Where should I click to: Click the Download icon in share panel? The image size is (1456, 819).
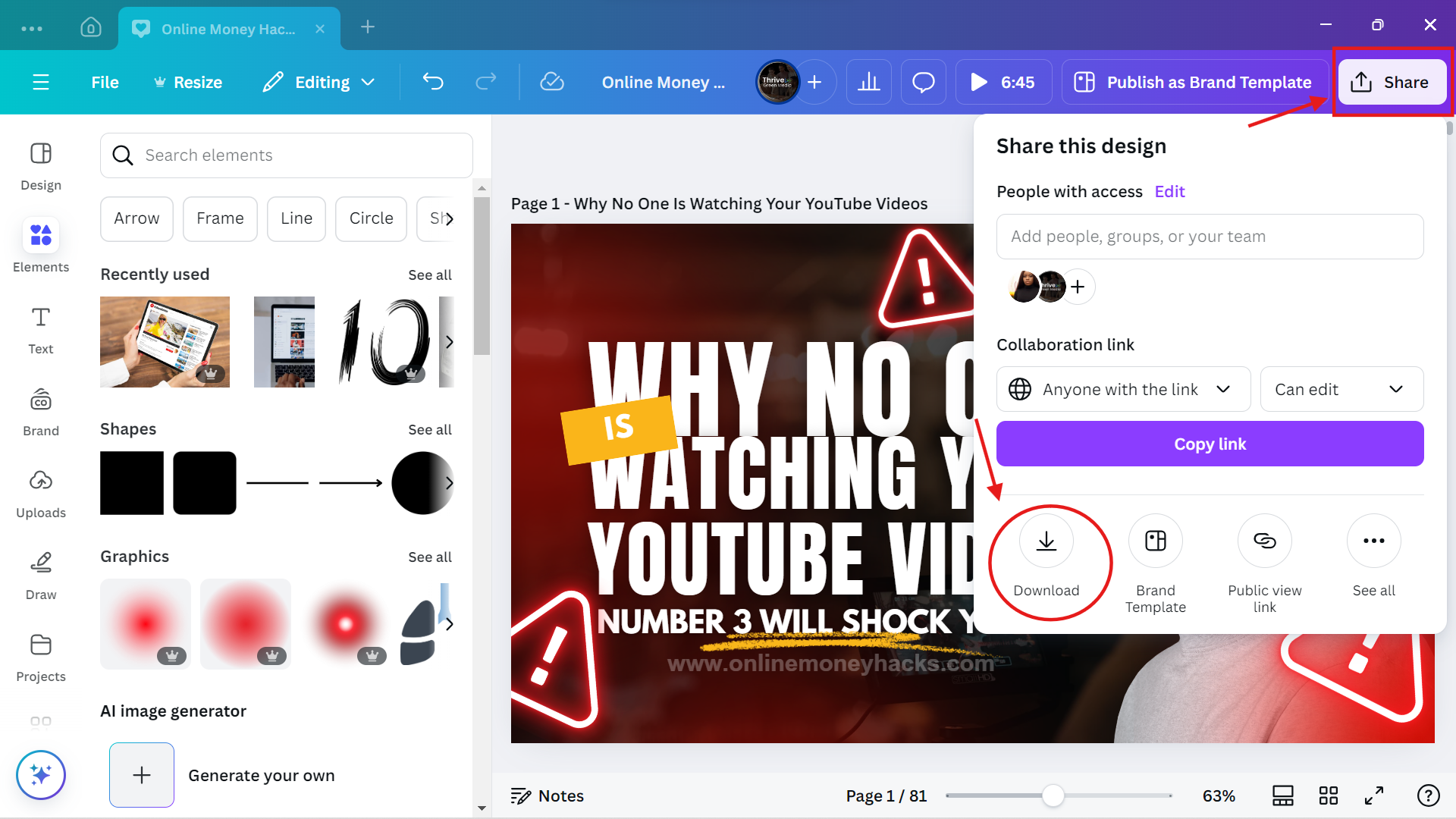1046,541
